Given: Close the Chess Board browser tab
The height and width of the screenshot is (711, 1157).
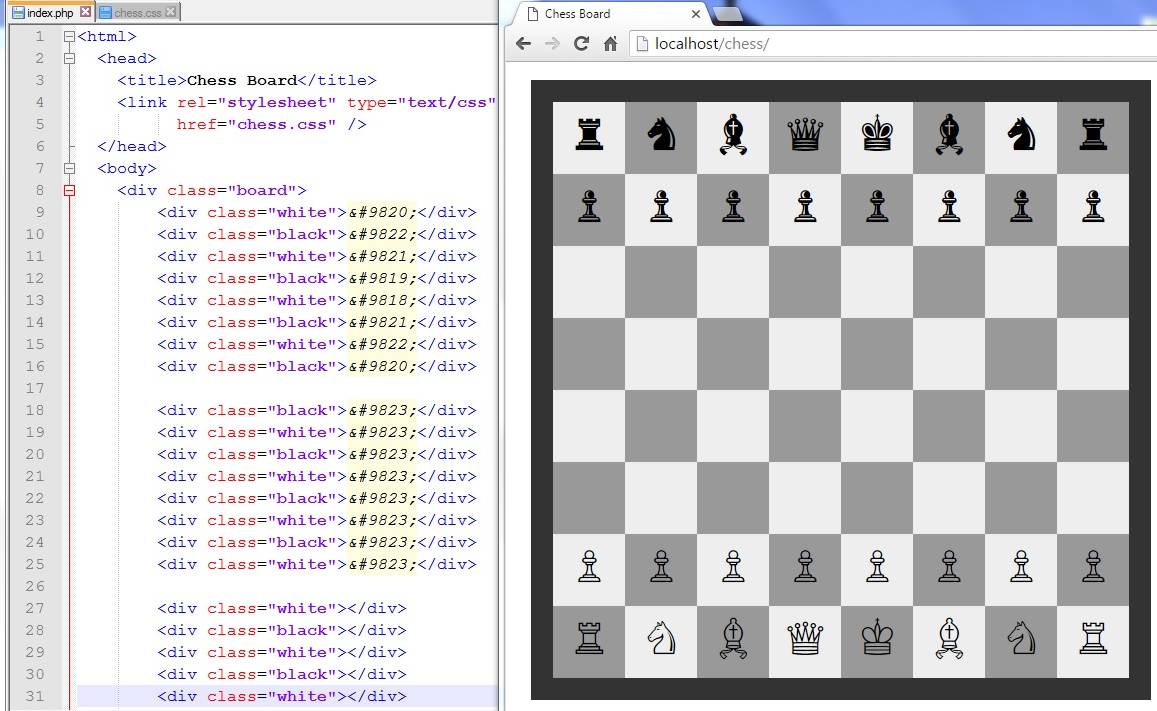Looking at the screenshot, I should (x=696, y=14).
